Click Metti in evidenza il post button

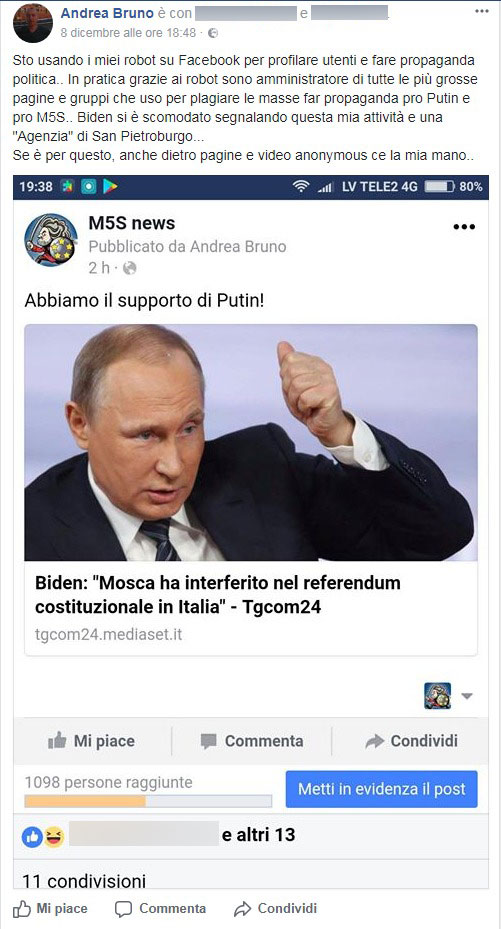pos(381,789)
